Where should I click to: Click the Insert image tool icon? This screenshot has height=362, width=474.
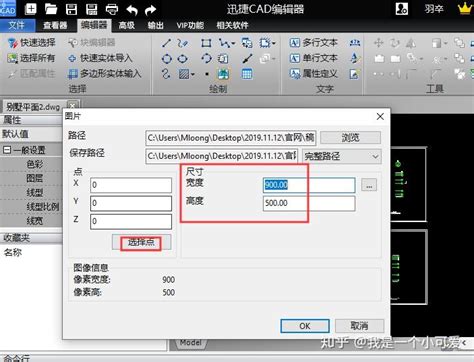[224, 74]
